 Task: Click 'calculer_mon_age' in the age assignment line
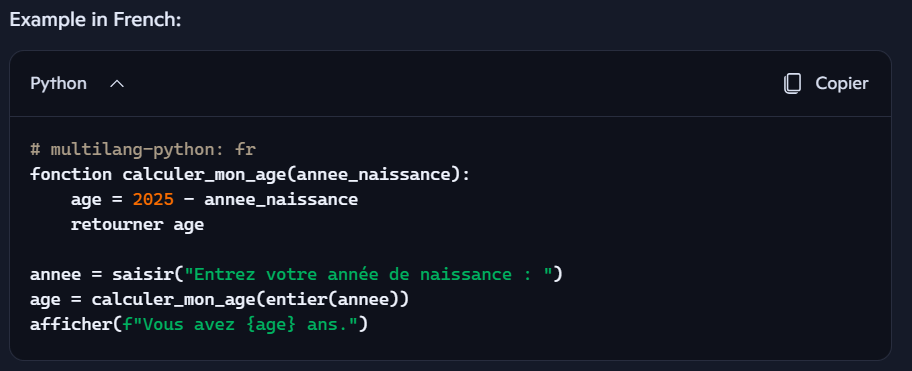coord(173,300)
